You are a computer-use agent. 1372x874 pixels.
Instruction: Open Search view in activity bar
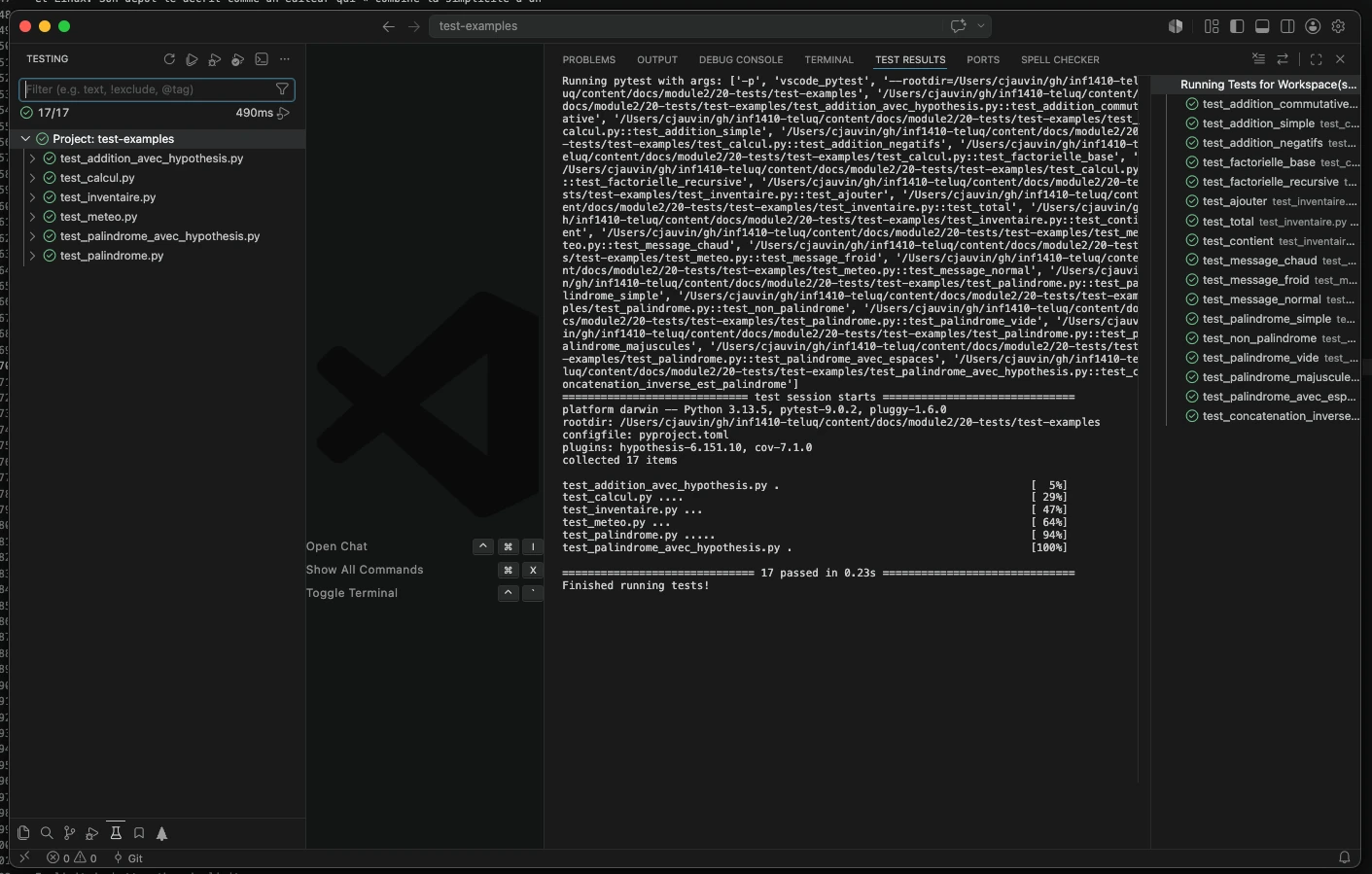(47, 833)
